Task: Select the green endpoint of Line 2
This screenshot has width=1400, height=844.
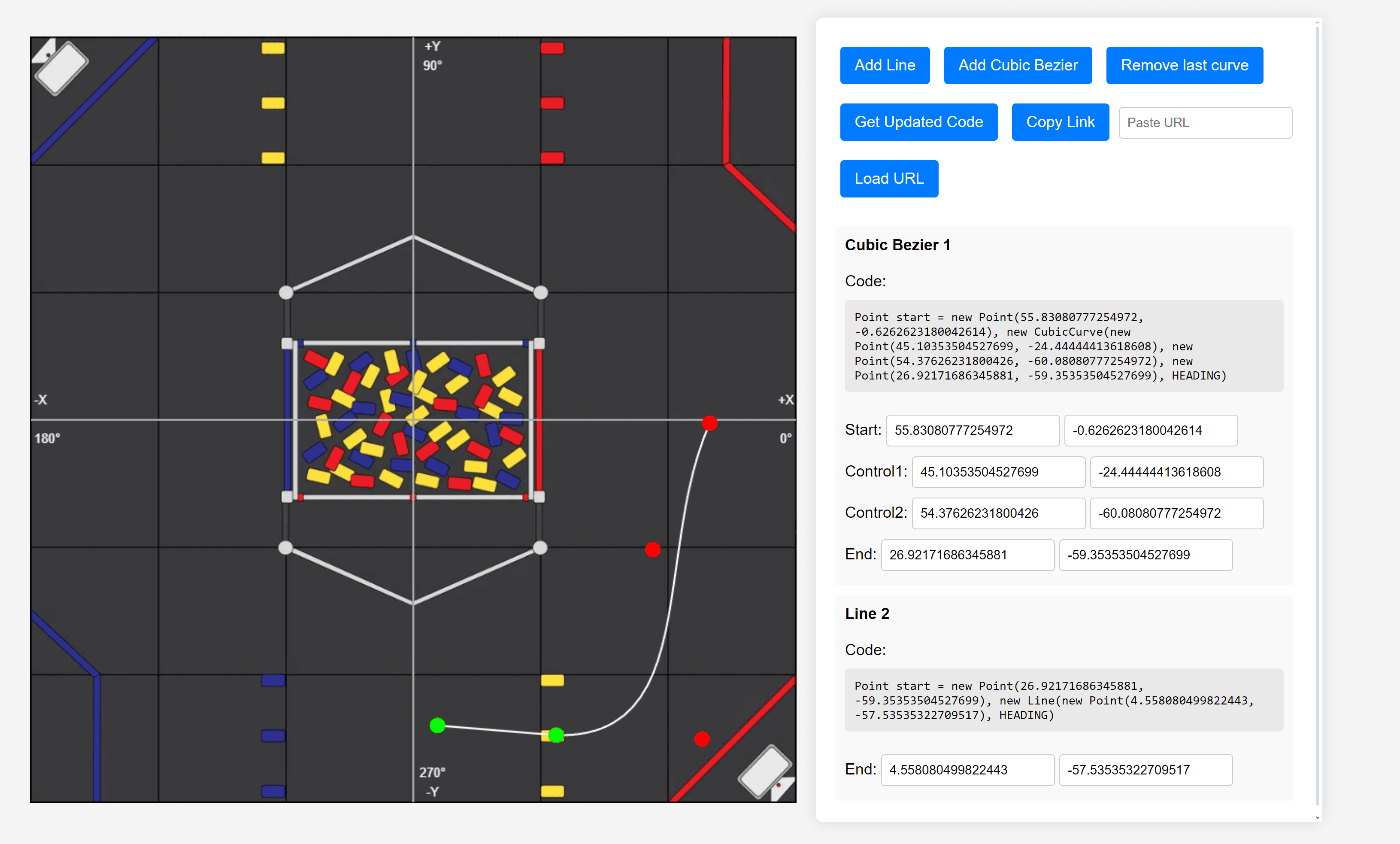Action: [438, 726]
